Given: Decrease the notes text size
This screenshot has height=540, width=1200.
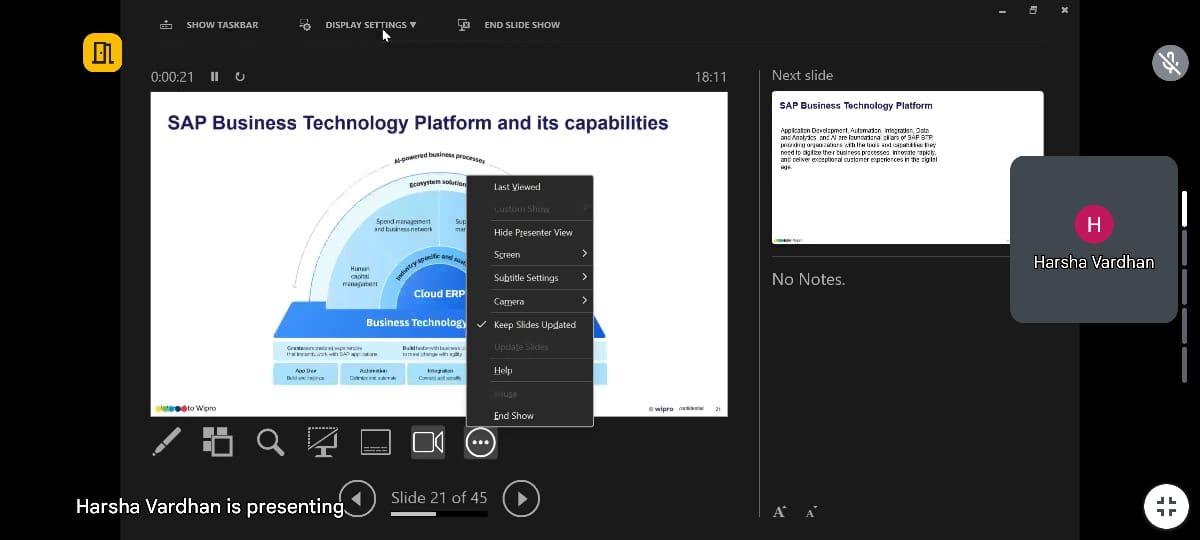Looking at the screenshot, I should click(811, 512).
